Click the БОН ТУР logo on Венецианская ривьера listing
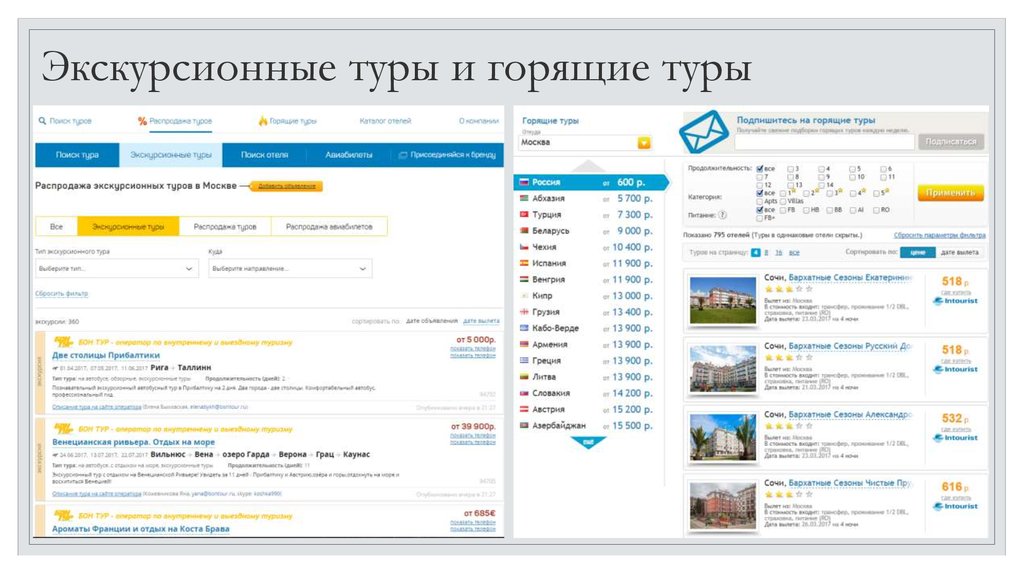Viewport: 1024px width, 574px height. tap(63, 429)
